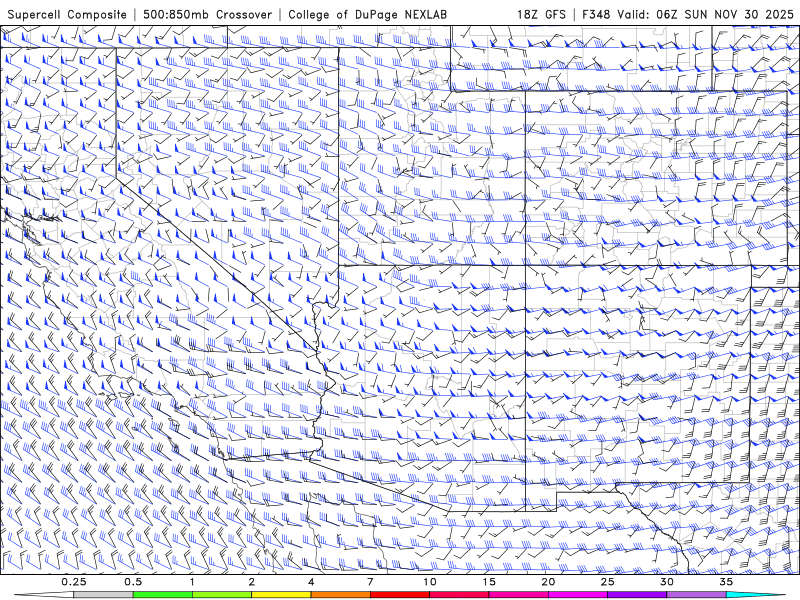Select the dark purple segment between 25 and 30
Image resolution: width=800 pixels, height=600 pixels.
tap(637, 595)
